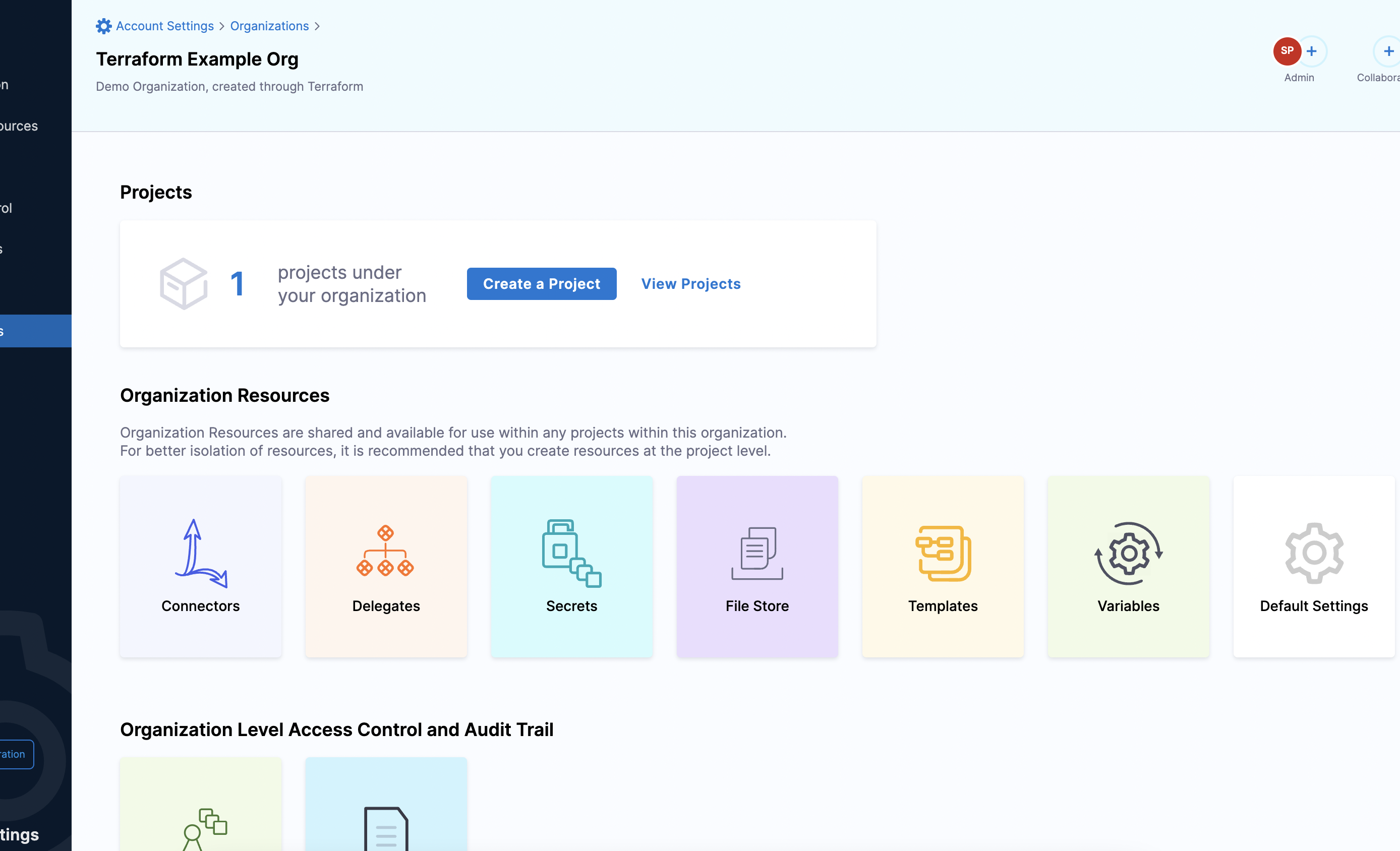Click the projects cube icon
Viewport: 1400px width, 851px height.
184,283
